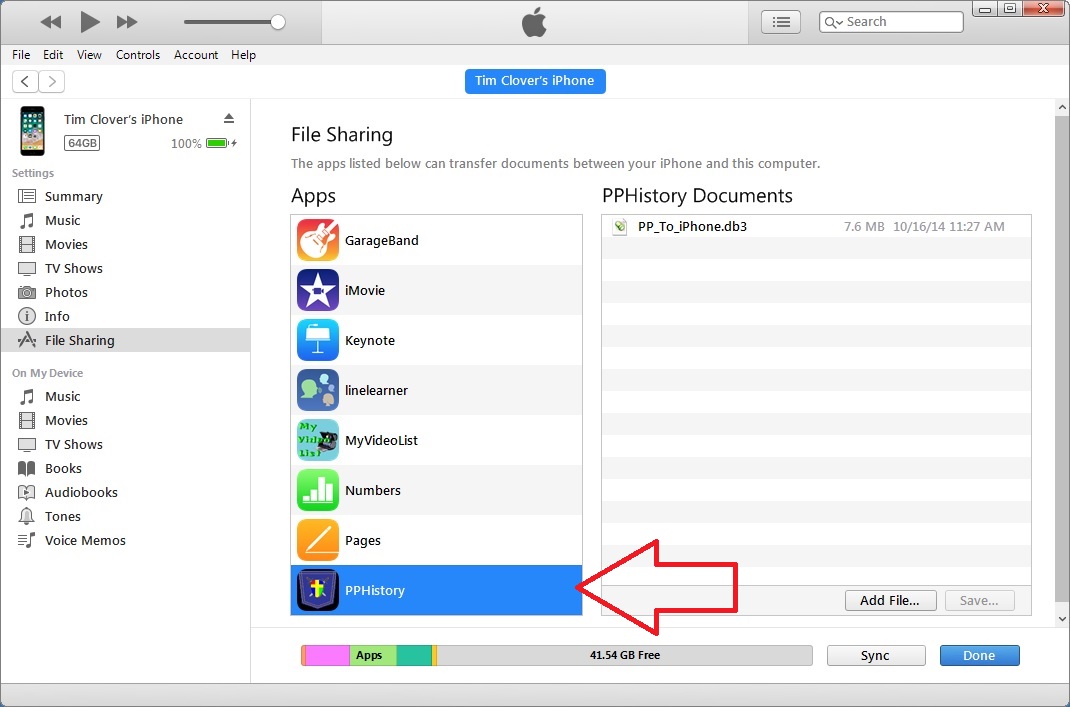Select TV Shows icon under Settings

coord(27,269)
